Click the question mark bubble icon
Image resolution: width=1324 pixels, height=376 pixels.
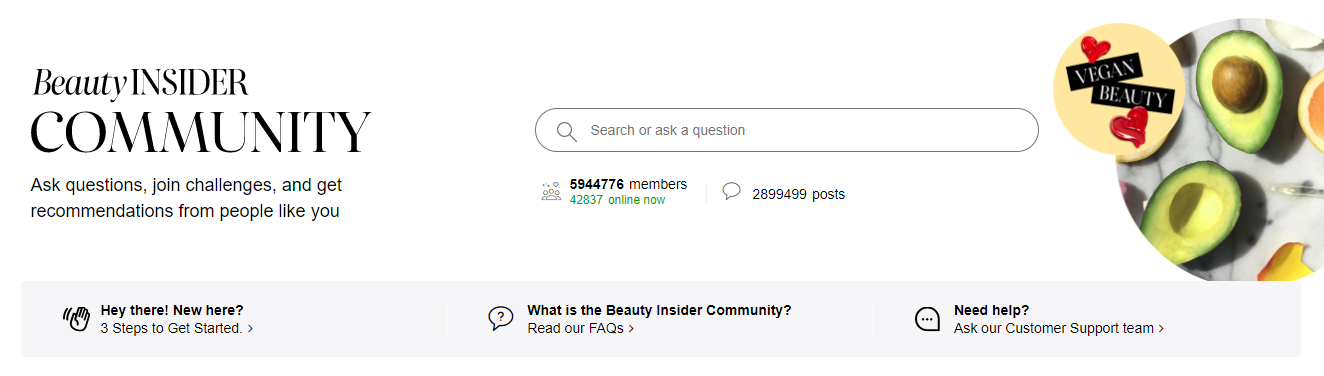pyautogui.click(x=501, y=319)
